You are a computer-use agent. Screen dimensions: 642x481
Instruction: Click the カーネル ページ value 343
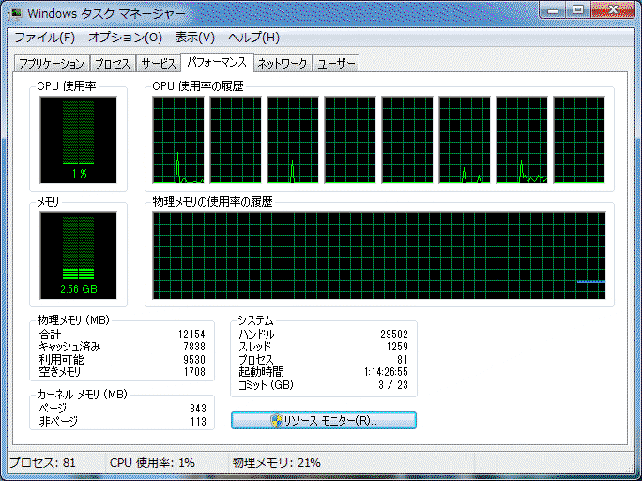coord(198,408)
